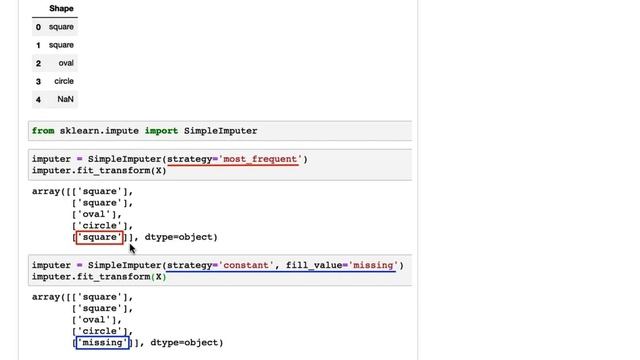Click 'sklearn.impute' module name in code
The width and height of the screenshot is (640, 360).
99,131
